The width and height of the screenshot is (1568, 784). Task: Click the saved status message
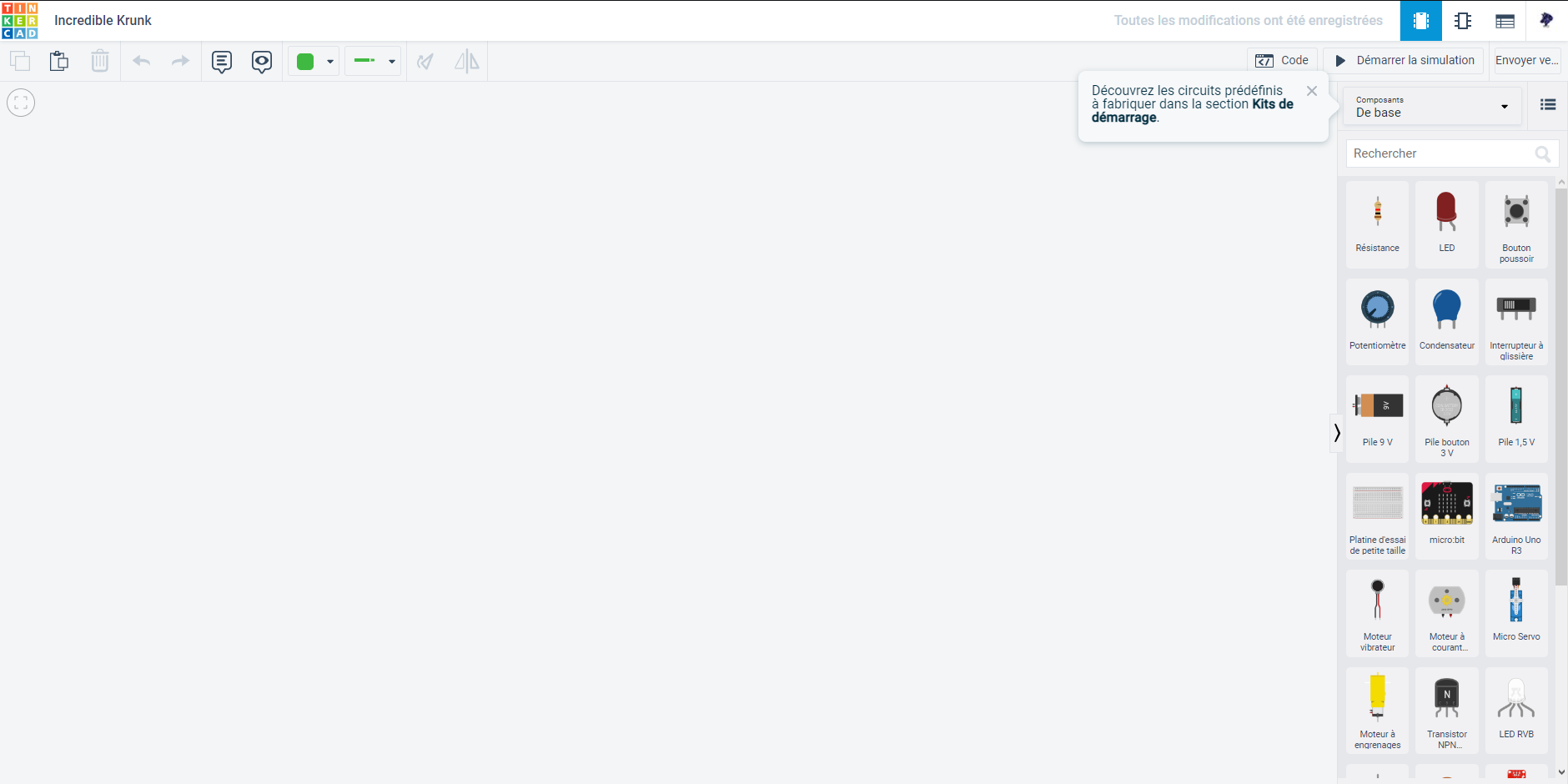point(1249,21)
